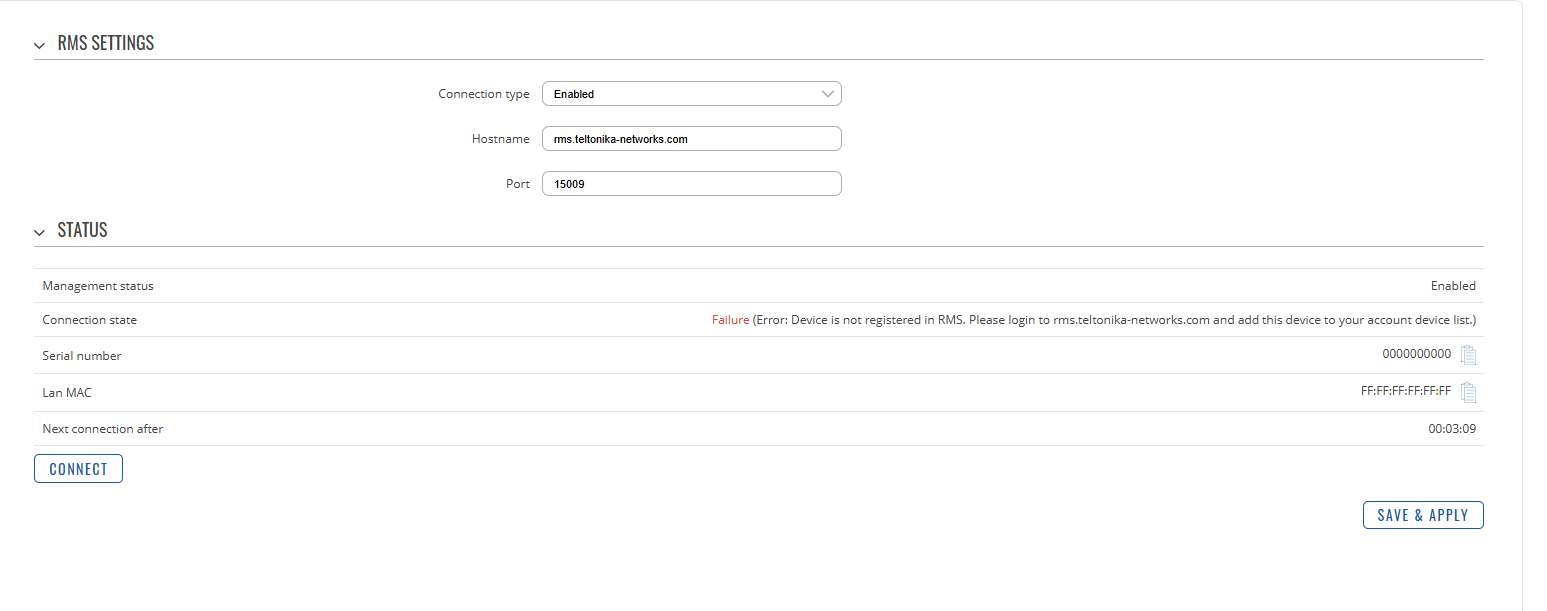Click the Connect button
The image size is (1547, 611).
[78, 469]
